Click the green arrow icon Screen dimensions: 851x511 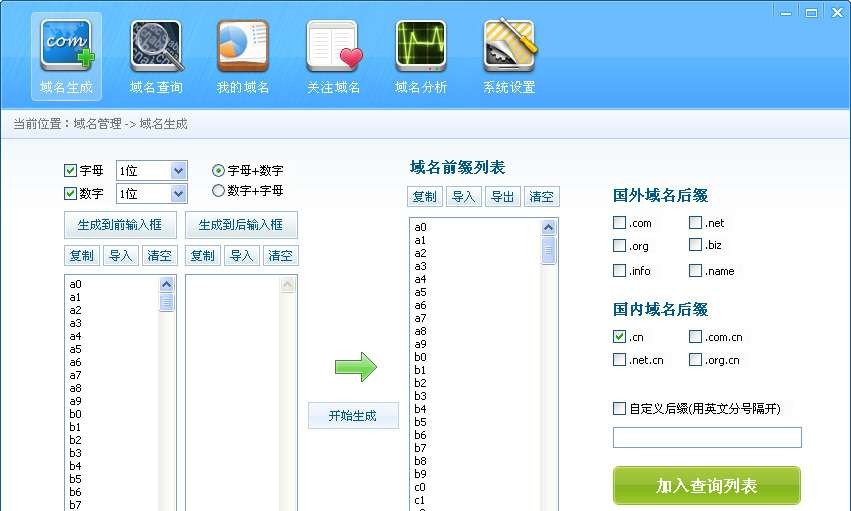[355, 367]
